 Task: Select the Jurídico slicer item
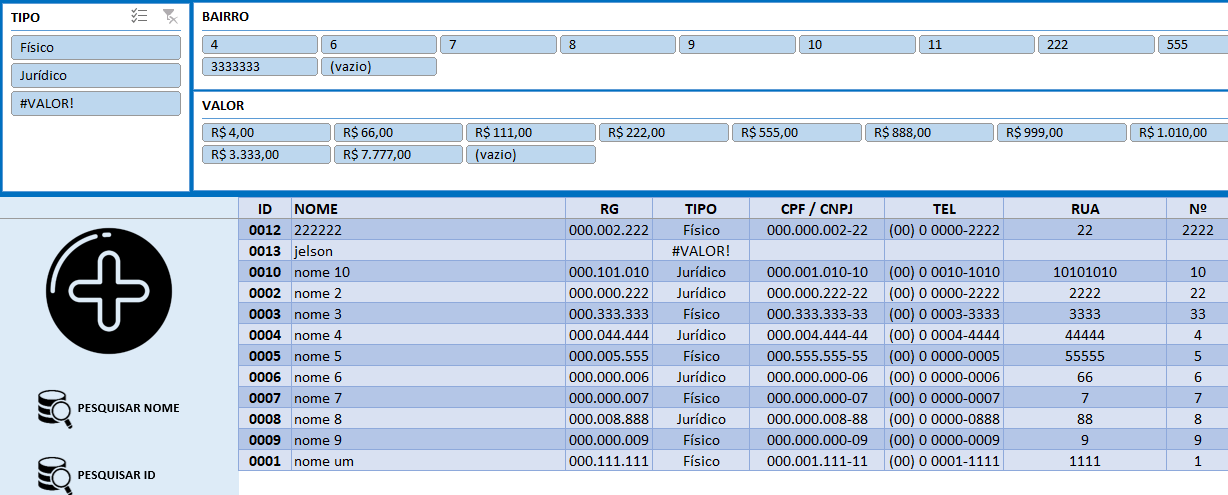tap(96, 75)
